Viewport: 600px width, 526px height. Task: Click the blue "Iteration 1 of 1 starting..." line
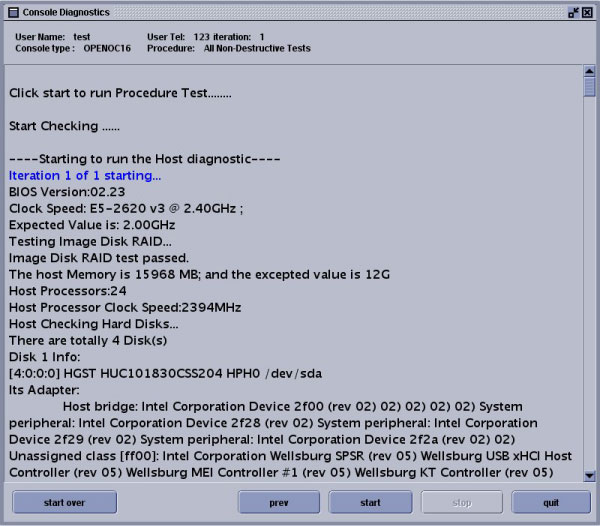85,175
